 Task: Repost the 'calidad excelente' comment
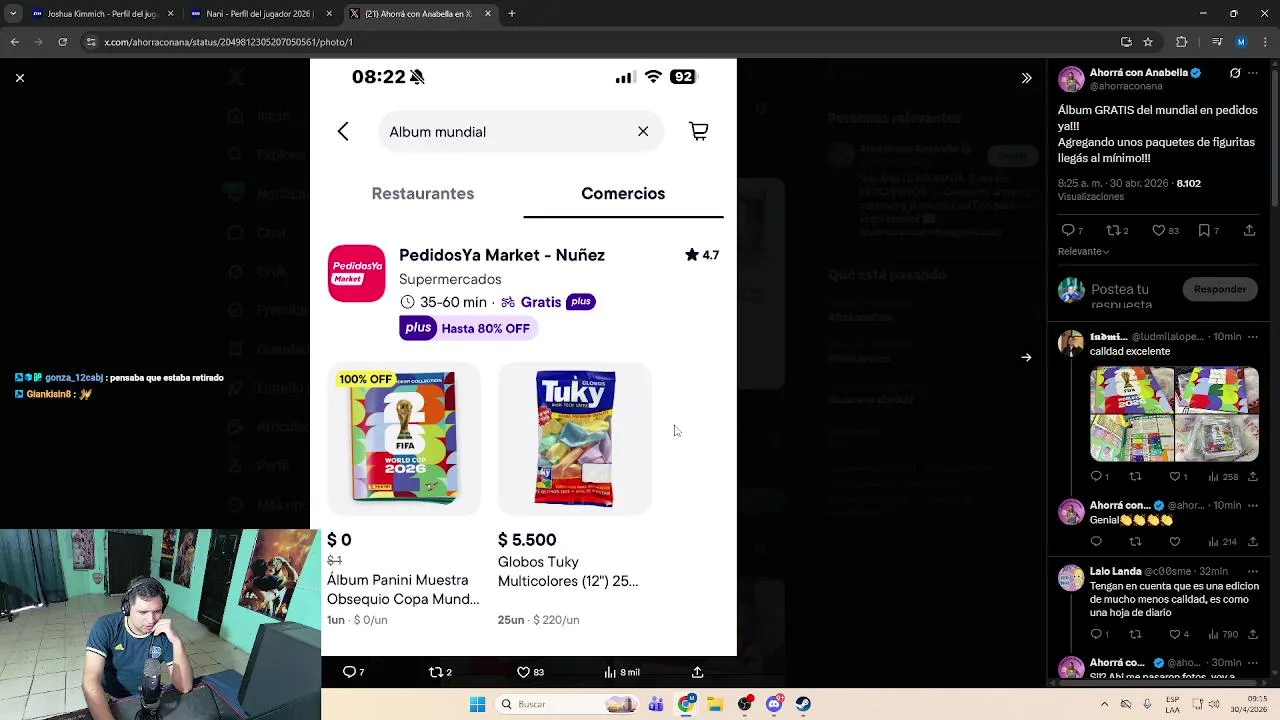pos(1135,477)
